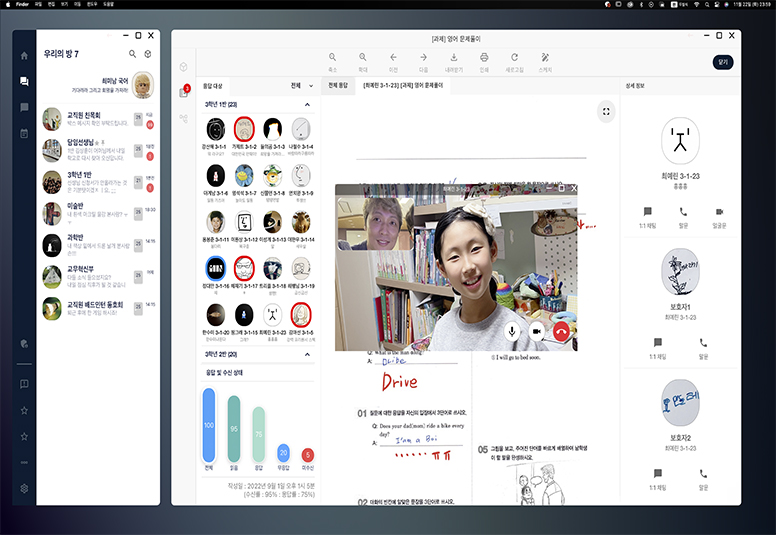
Task: Turn off the camera in video call
Action: [536, 331]
